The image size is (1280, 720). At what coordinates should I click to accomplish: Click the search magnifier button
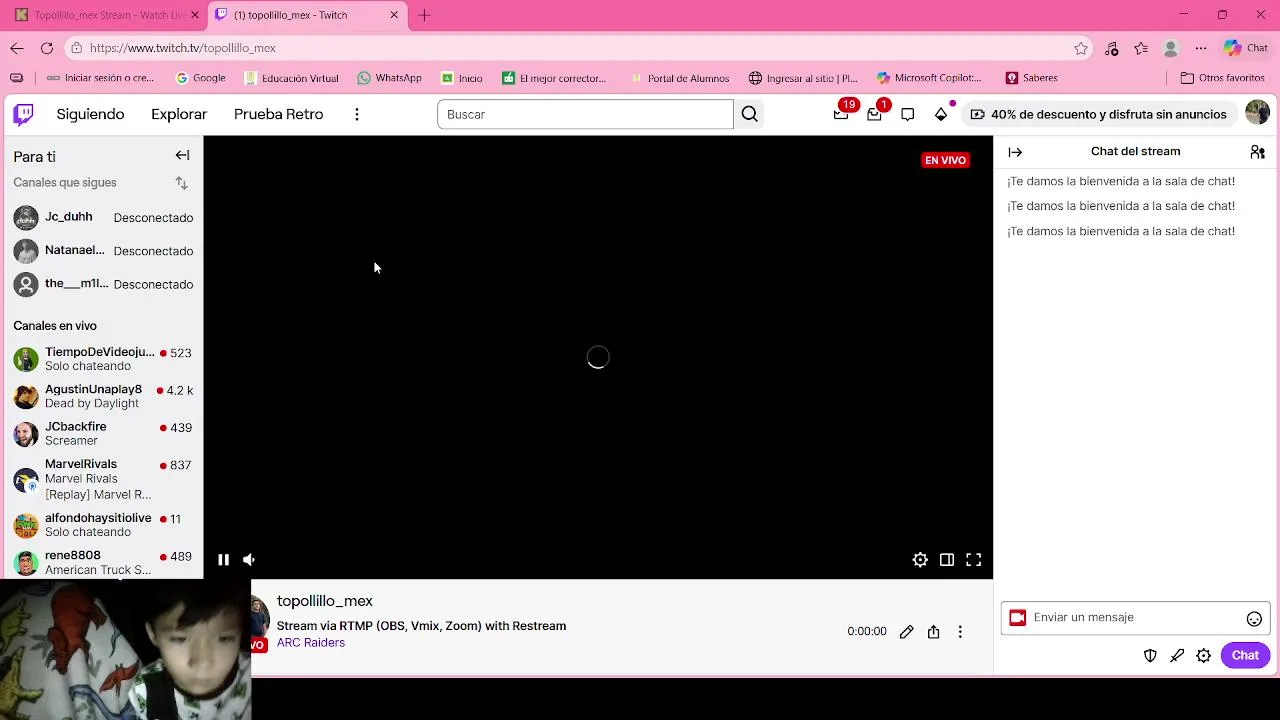coord(750,114)
